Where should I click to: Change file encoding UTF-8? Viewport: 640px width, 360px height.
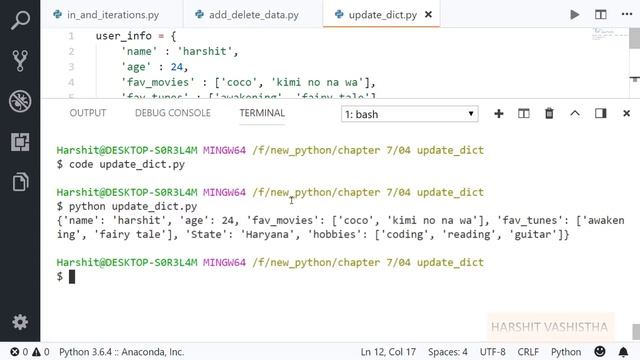[x=492, y=352]
